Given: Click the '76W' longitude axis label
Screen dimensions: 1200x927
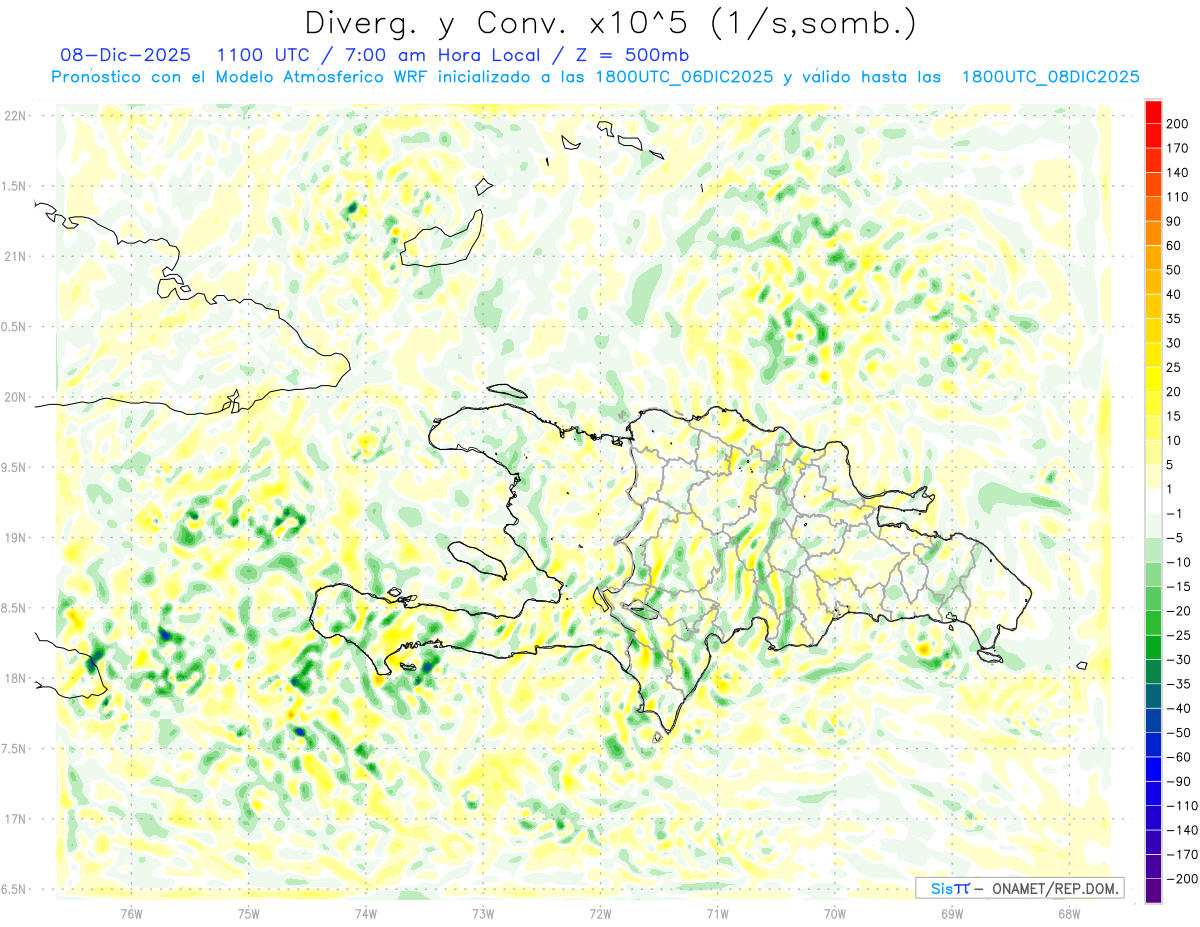Looking at the screenshot, I should pyautogui.click(x=131, y=914).
